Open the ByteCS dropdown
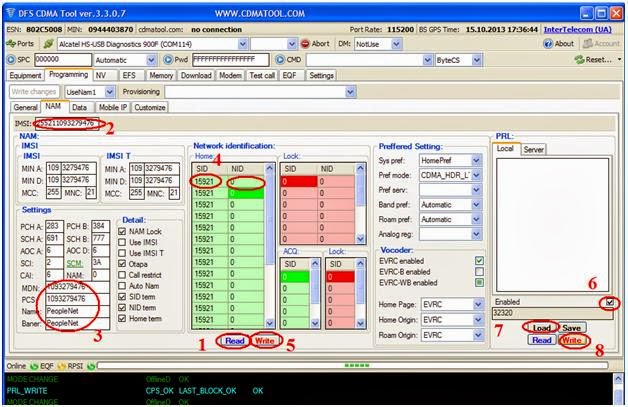This screenshot has width=628, height=407. pyautogui.click(x=476, y=60)
